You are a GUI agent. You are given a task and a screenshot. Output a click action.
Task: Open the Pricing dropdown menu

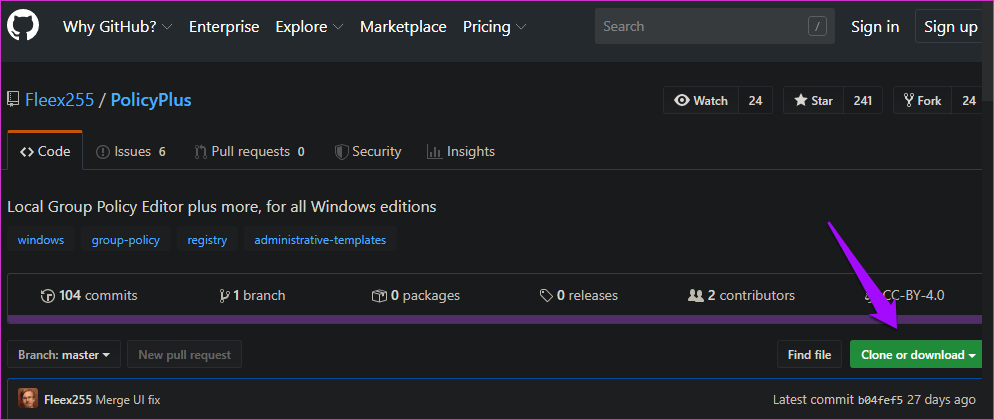[494, 27]
